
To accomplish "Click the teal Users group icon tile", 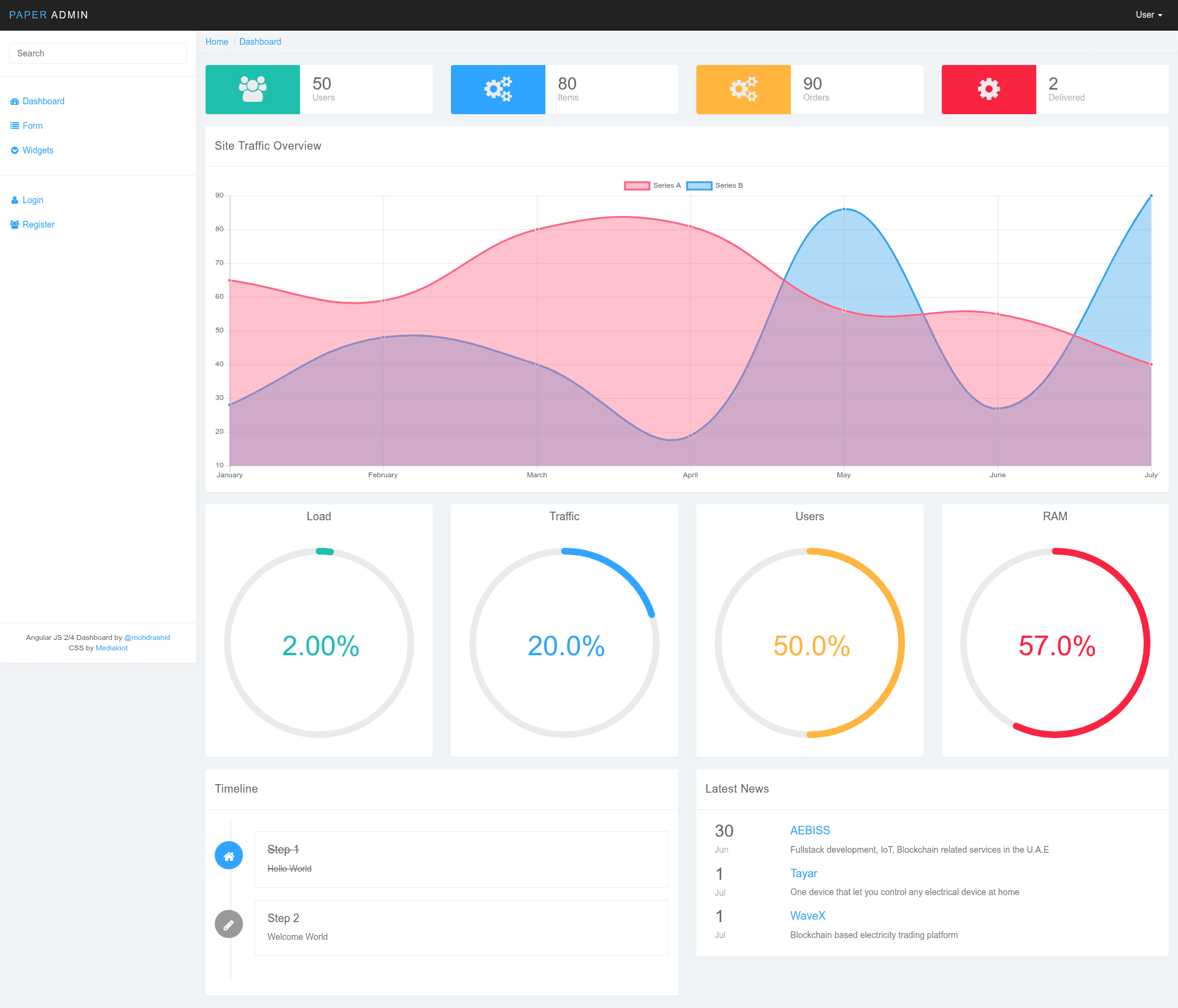I will tap(253, 90).
